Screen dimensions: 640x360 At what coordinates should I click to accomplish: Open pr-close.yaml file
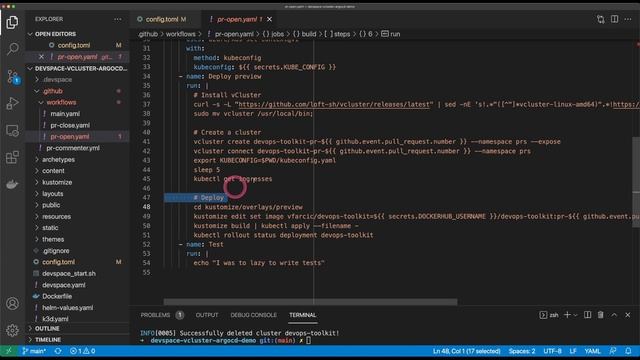click(70, 125)
